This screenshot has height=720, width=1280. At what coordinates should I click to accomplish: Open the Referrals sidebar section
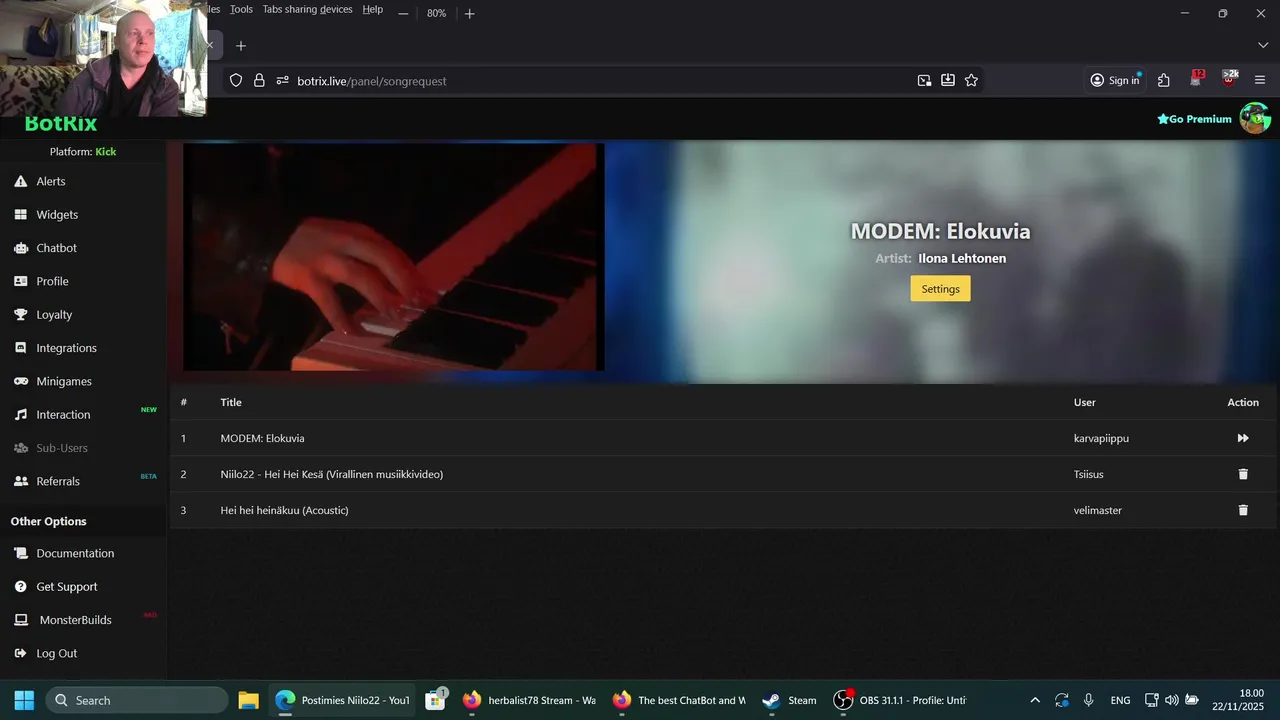coord(58,481)
